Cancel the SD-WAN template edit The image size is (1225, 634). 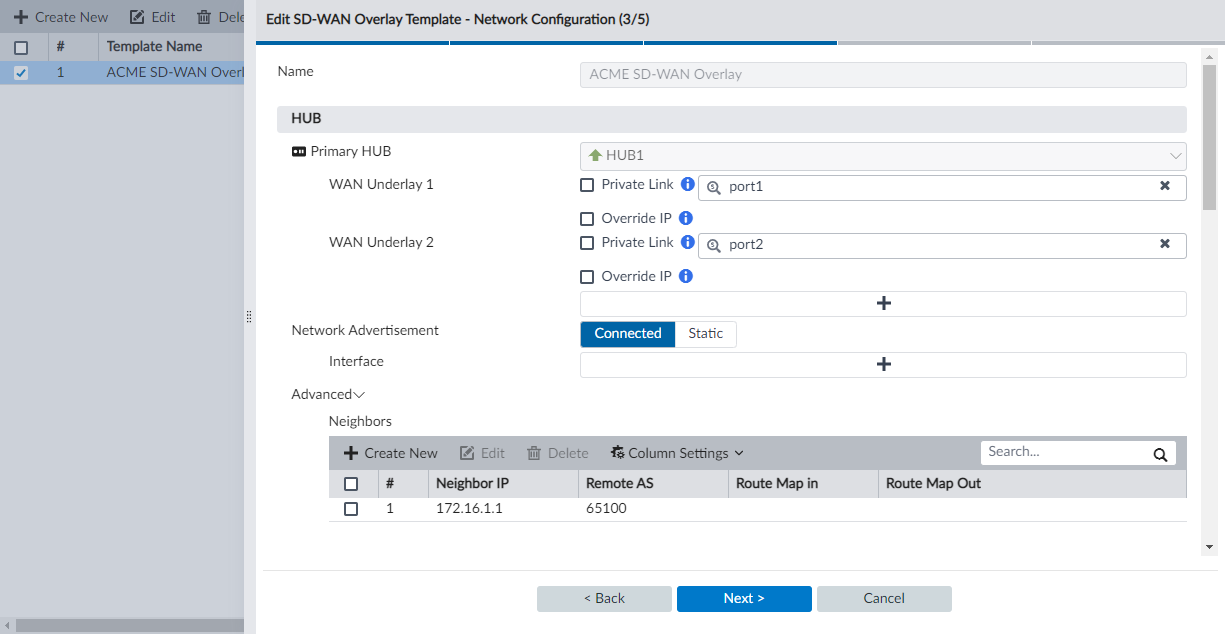pos(884,598)
